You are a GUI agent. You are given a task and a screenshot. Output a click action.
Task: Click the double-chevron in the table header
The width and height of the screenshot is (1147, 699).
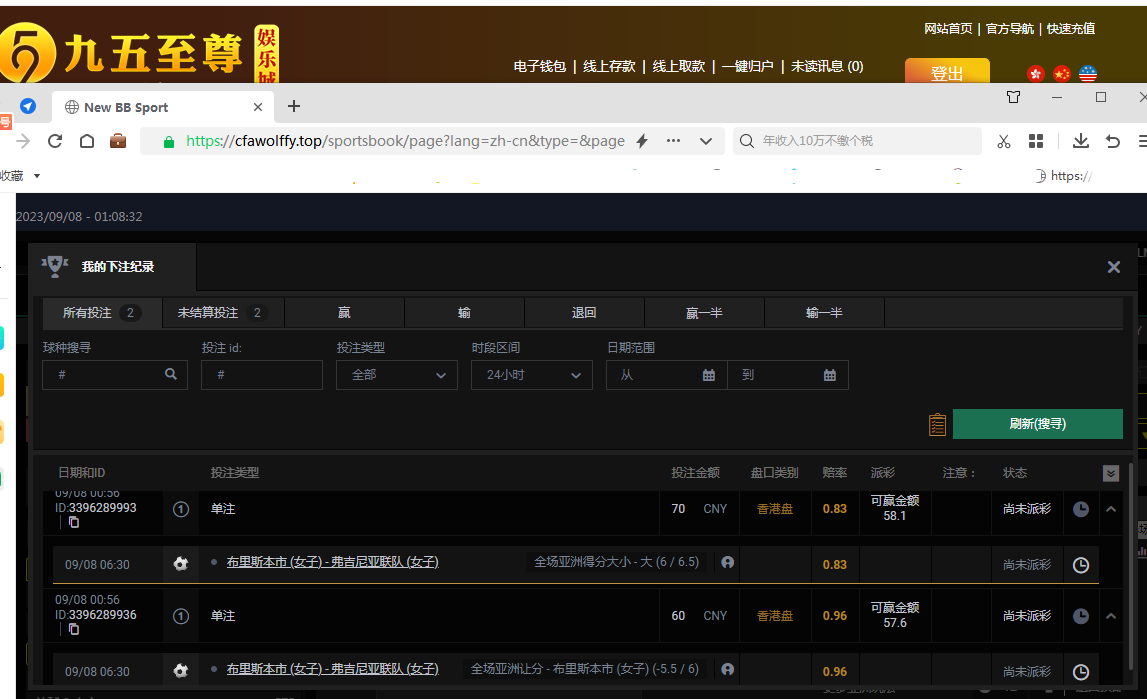coord(1111,473)
